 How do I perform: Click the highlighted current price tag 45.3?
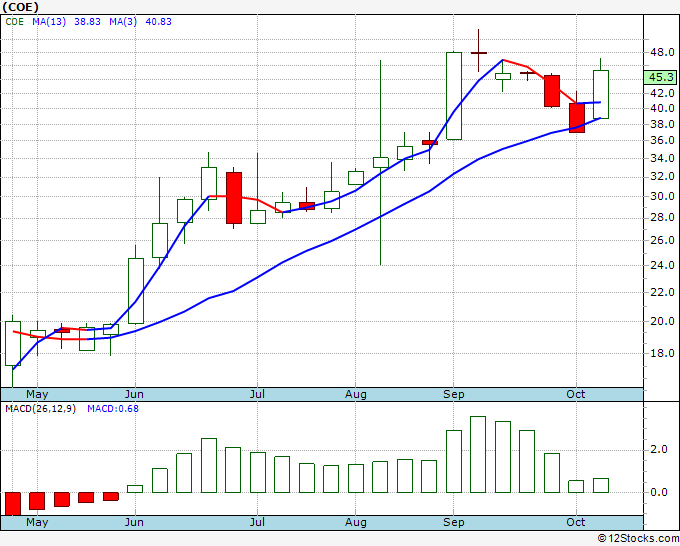pyautogui.click(x=660, y=78)
